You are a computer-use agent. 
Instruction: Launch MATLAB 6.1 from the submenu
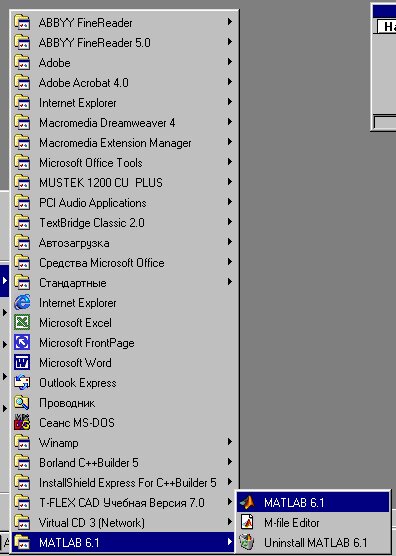click(313, 502)
